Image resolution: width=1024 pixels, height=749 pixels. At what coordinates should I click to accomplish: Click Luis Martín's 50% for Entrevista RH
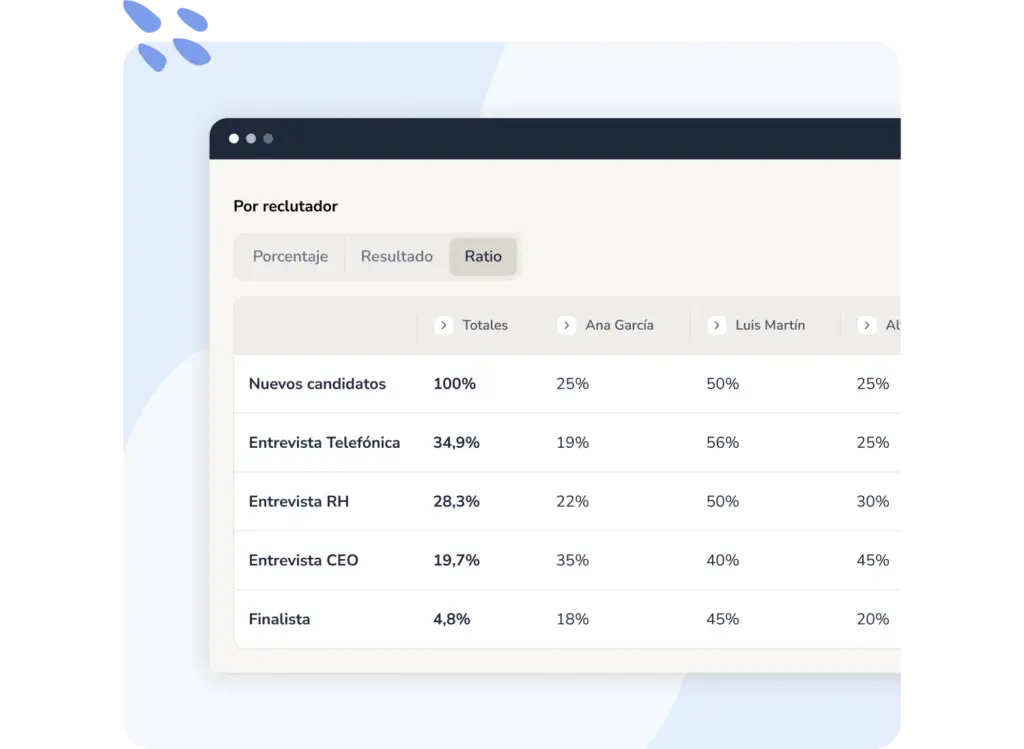723,502
